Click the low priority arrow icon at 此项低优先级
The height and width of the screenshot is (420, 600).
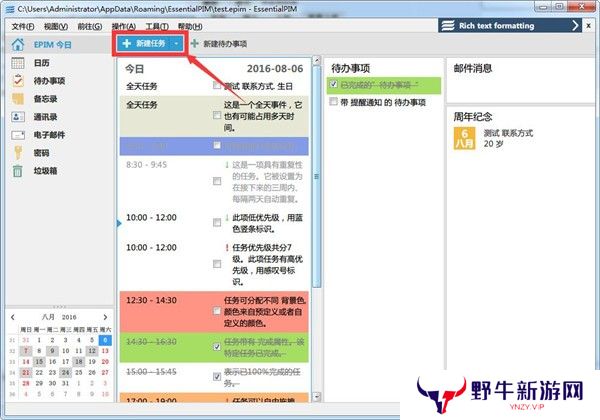pos(227,218)
